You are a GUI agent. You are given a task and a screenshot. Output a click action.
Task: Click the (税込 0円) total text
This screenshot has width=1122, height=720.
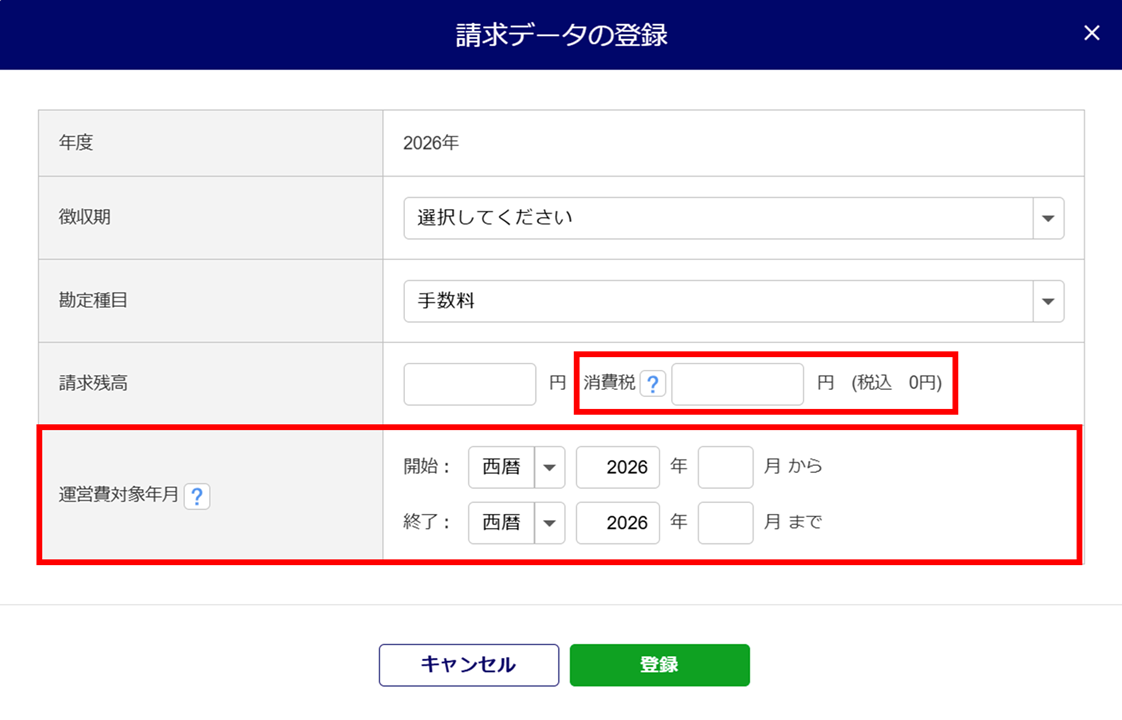(897, 383)
